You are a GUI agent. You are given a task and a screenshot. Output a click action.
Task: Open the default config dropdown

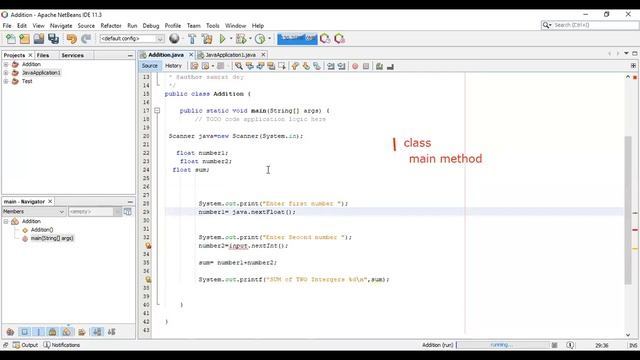pyautogui.click(x=132, y=39)
